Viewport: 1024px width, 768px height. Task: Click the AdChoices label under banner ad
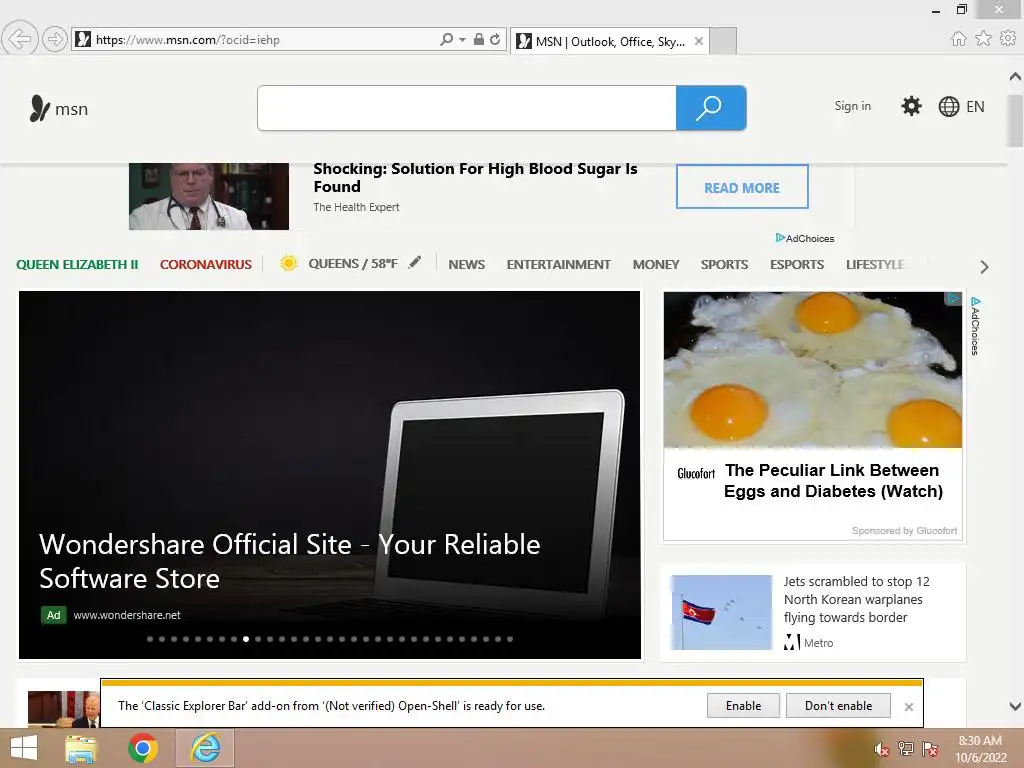point(805,238)
